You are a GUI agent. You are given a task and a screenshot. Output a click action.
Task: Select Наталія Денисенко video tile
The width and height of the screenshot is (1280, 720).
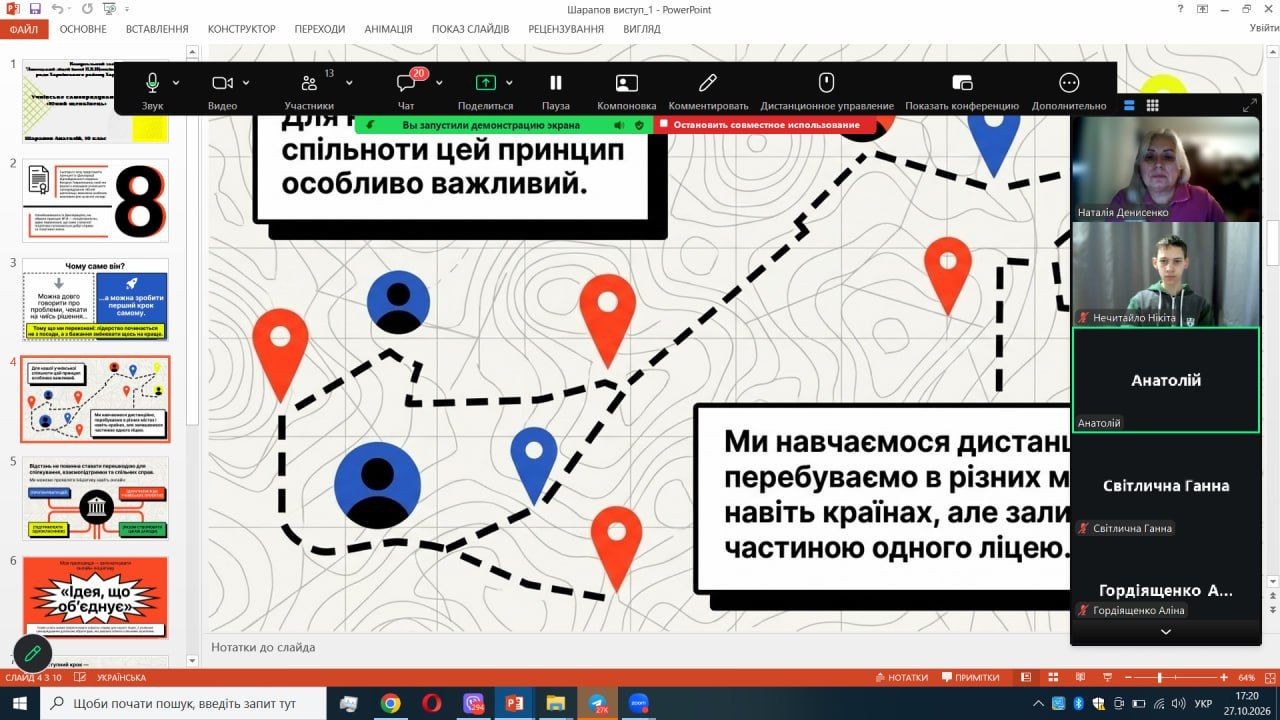[x=1165, y=169]
